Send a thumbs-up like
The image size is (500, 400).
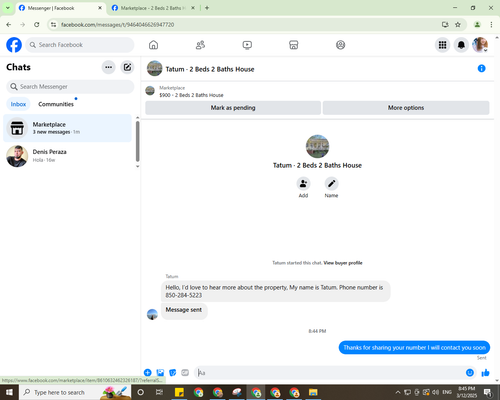485,373
